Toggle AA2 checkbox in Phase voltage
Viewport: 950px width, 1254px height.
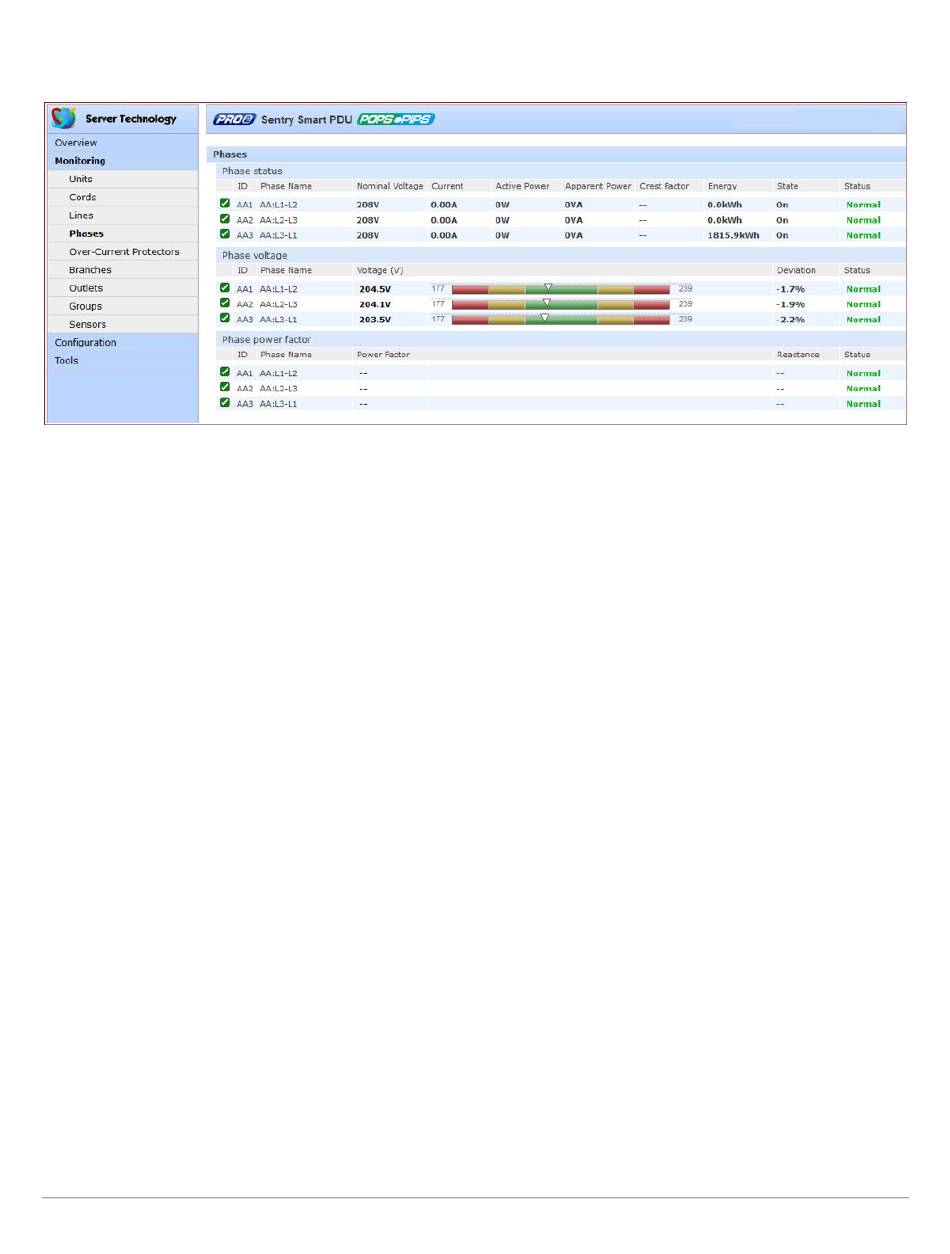click(x=225, y=302)
